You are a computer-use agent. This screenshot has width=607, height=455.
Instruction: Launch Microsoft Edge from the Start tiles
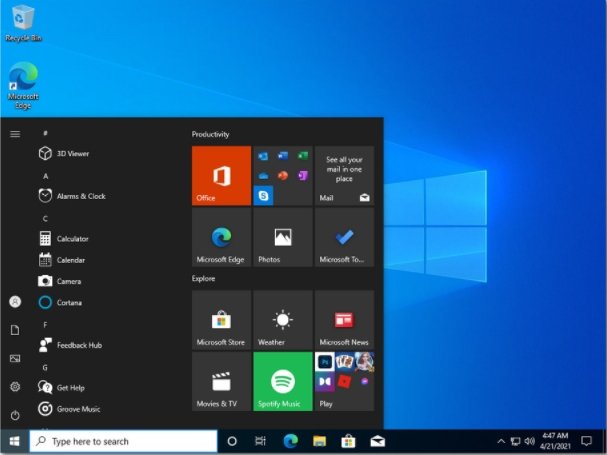(221, 237)
